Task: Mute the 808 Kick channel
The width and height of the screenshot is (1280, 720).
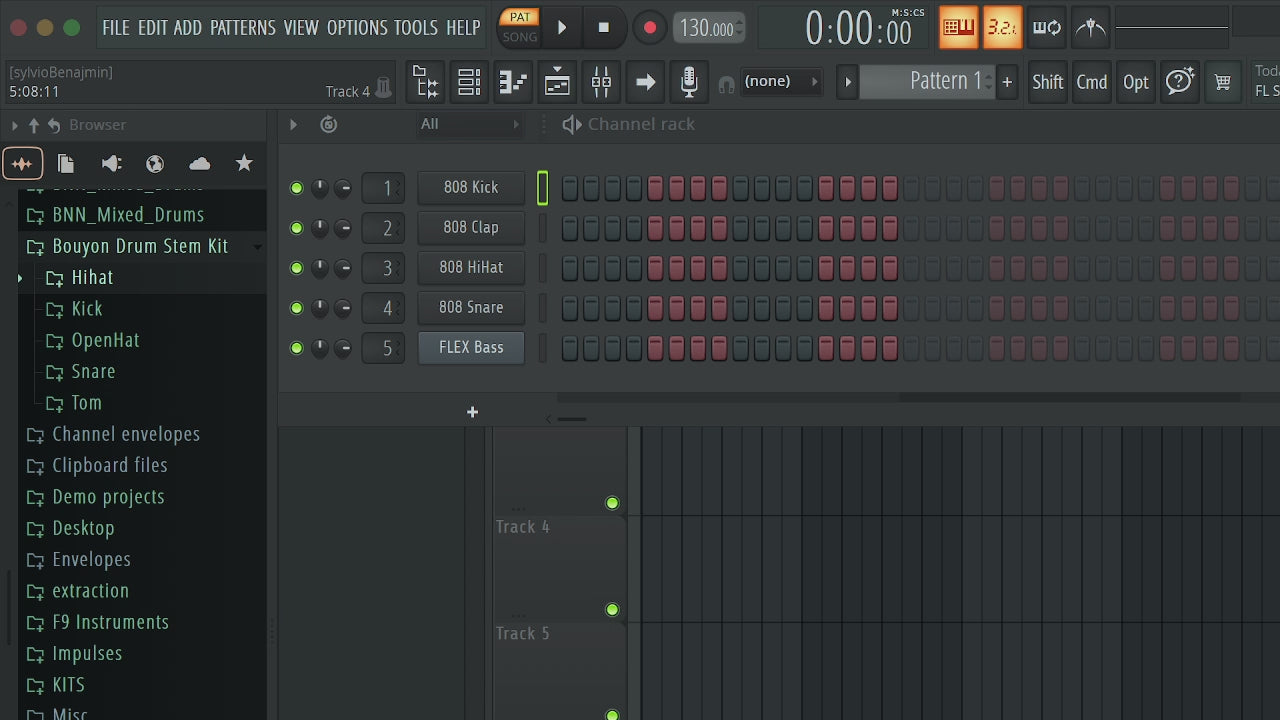Action: pyautogui.click(x=296, y=188)
